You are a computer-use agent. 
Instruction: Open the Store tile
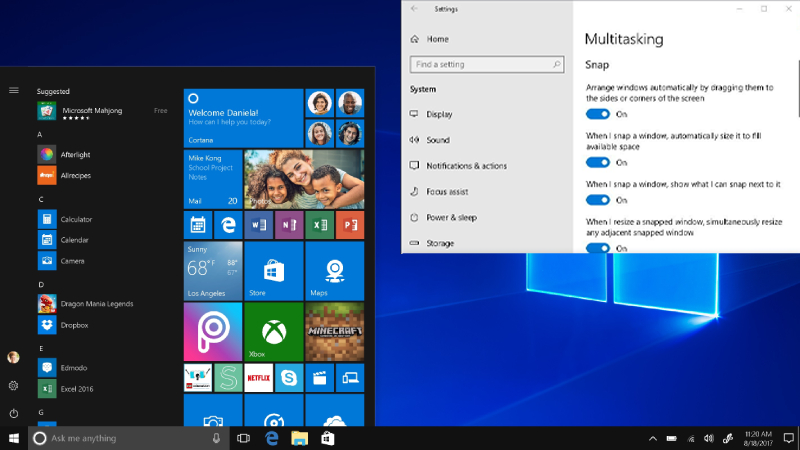pyautogui.click(x=274, y=271)
